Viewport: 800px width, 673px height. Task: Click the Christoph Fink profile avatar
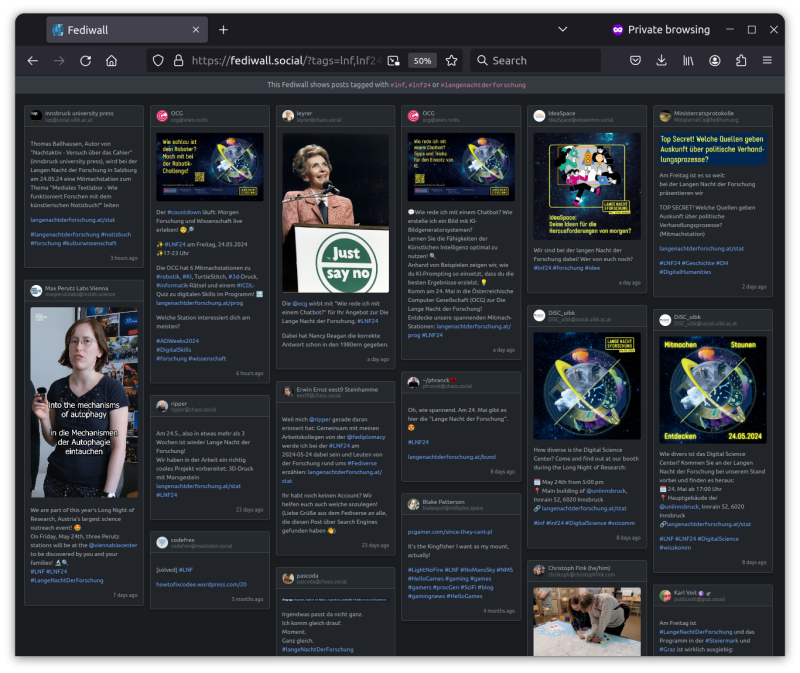point(539,570)
